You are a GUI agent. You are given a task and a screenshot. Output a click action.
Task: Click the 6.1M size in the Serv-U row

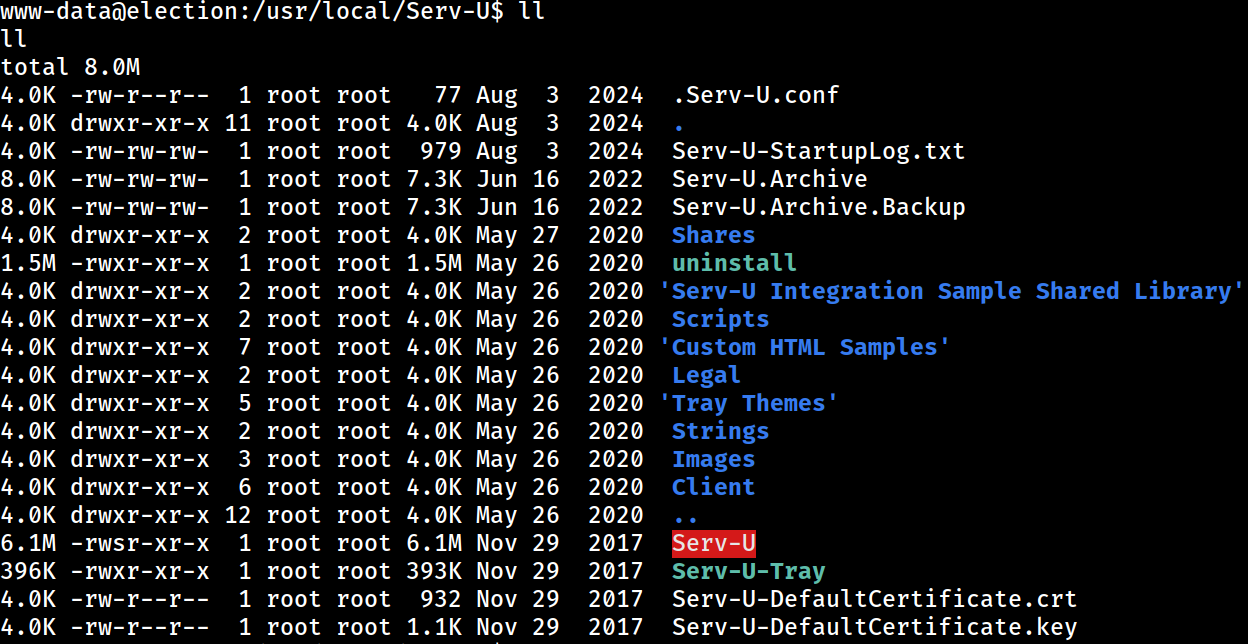click(x=433, y=543)
